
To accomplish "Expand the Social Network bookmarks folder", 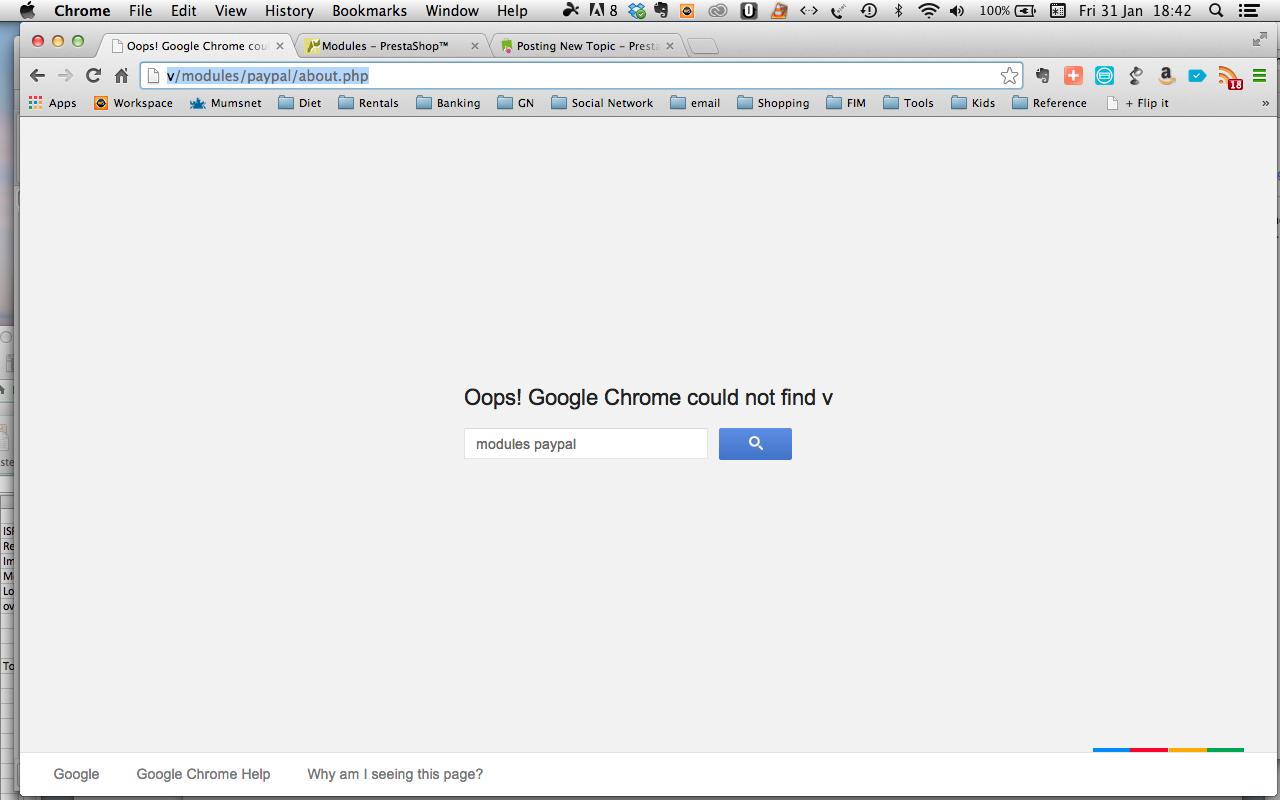I will click(x=602, y=103).
